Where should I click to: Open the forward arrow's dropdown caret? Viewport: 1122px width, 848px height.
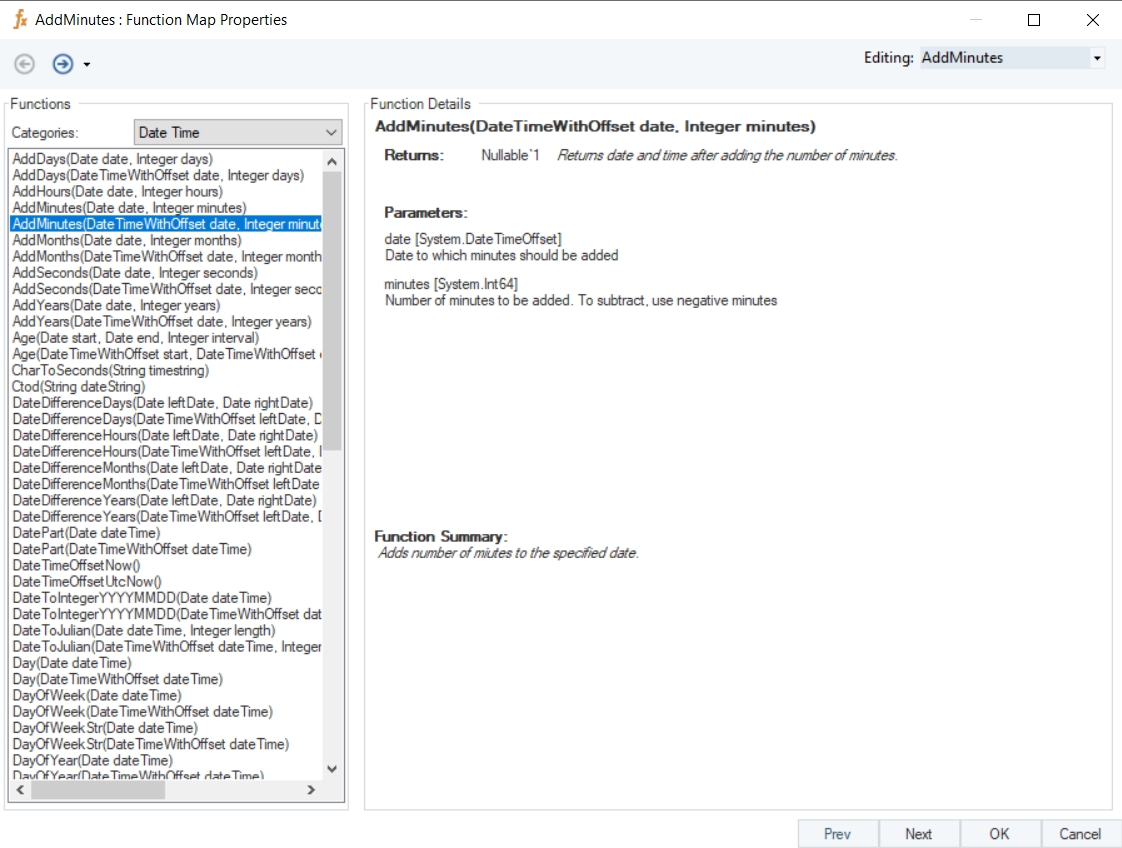click(x=87, y=65)
